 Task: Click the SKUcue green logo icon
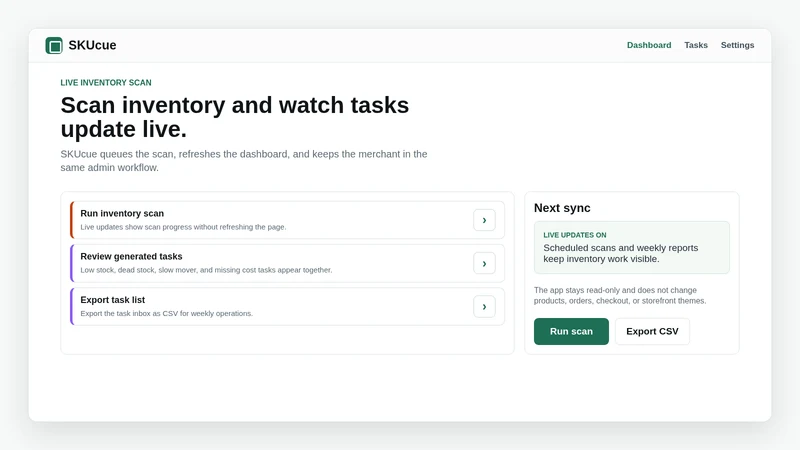(54, 45)
